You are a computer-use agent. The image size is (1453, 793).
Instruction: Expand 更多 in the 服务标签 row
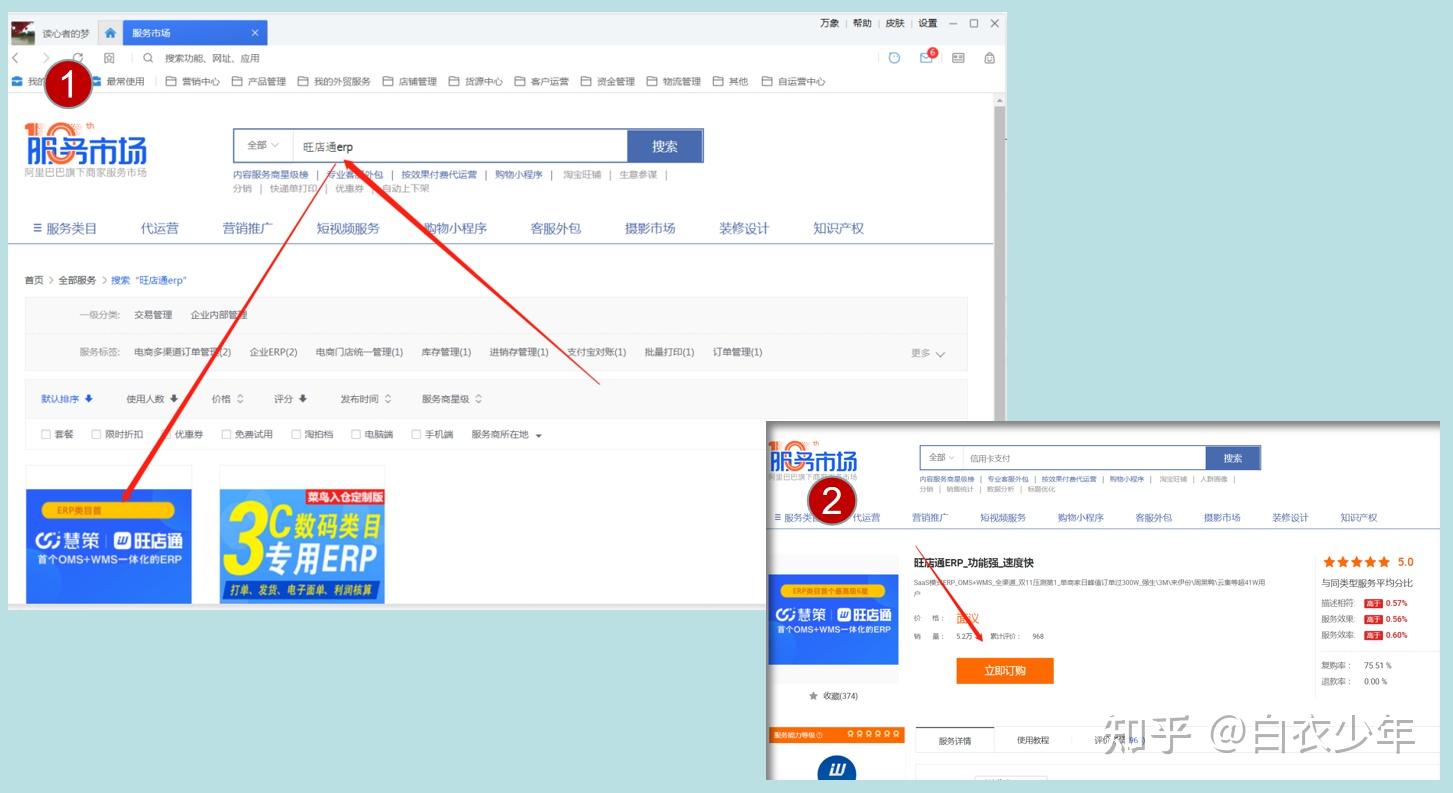click(x=928, y=353)
